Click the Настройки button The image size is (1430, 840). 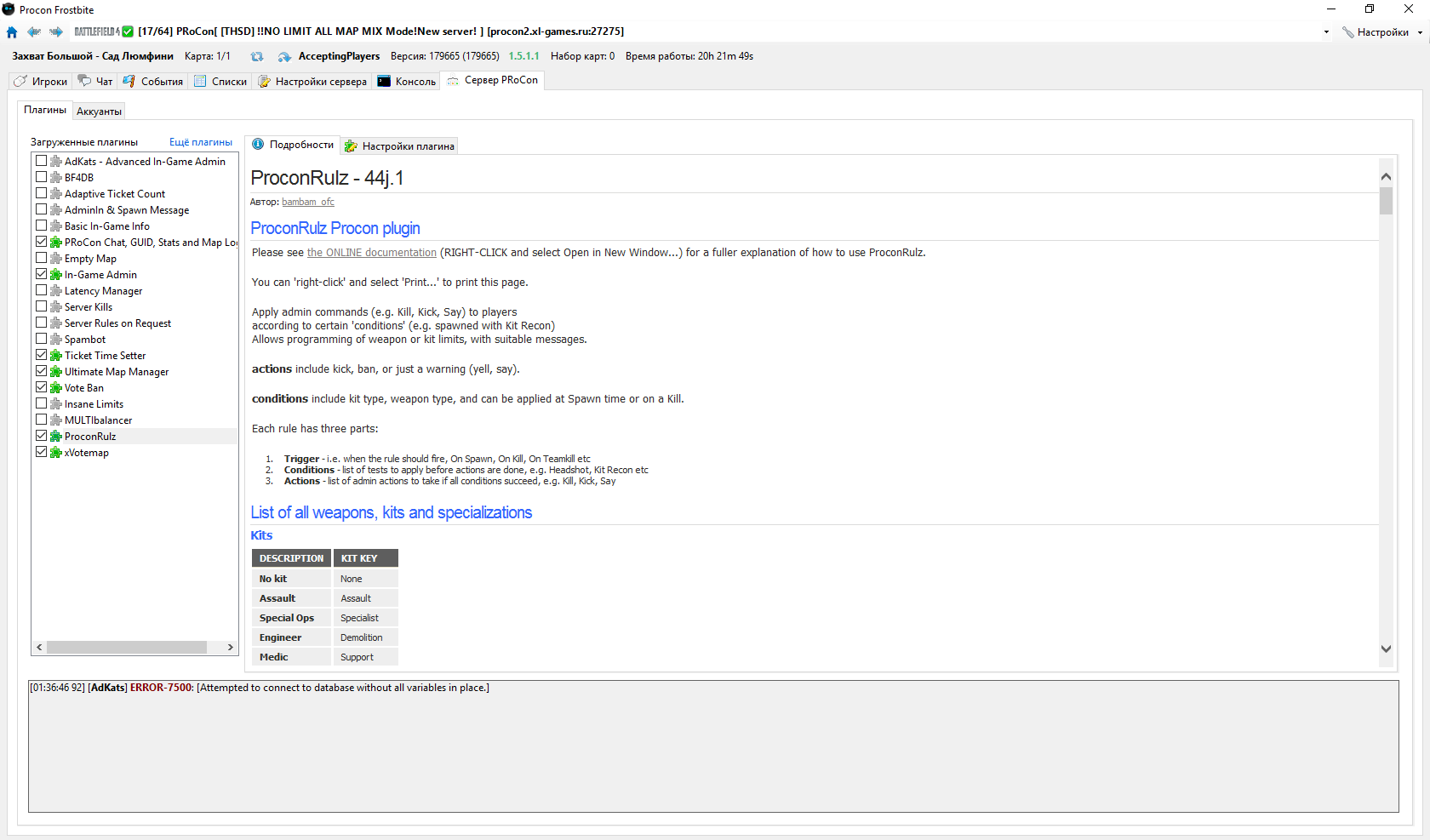pyautogui.click(x=1376, y=32)
